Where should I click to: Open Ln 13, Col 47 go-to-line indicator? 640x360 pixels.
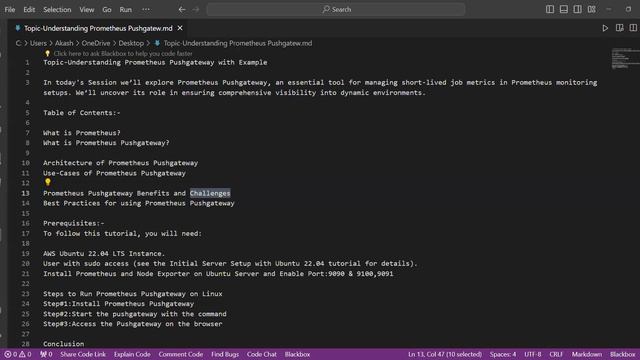click(x=445, y=354)
